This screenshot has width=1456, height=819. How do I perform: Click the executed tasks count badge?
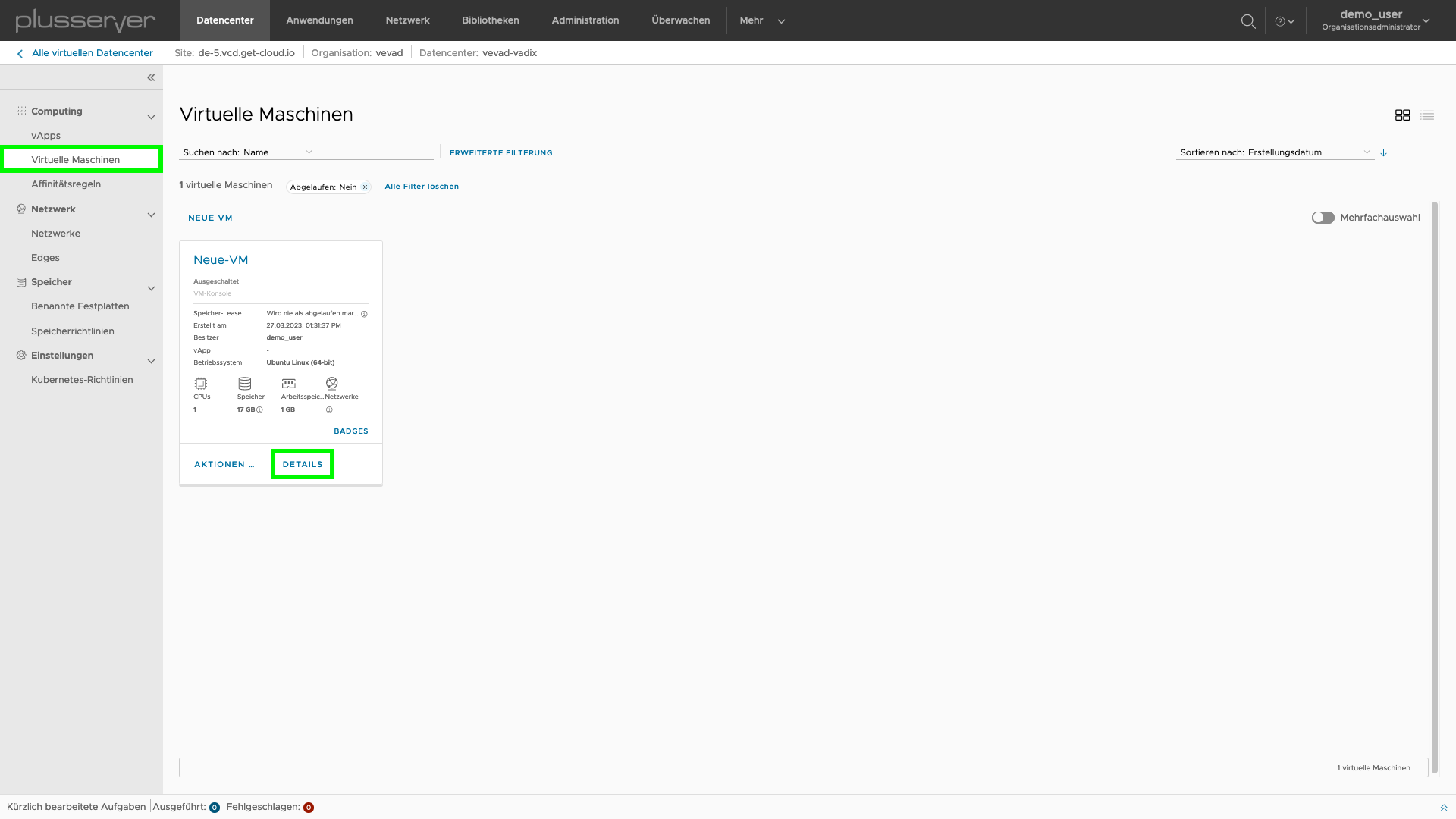pos(215,808)
